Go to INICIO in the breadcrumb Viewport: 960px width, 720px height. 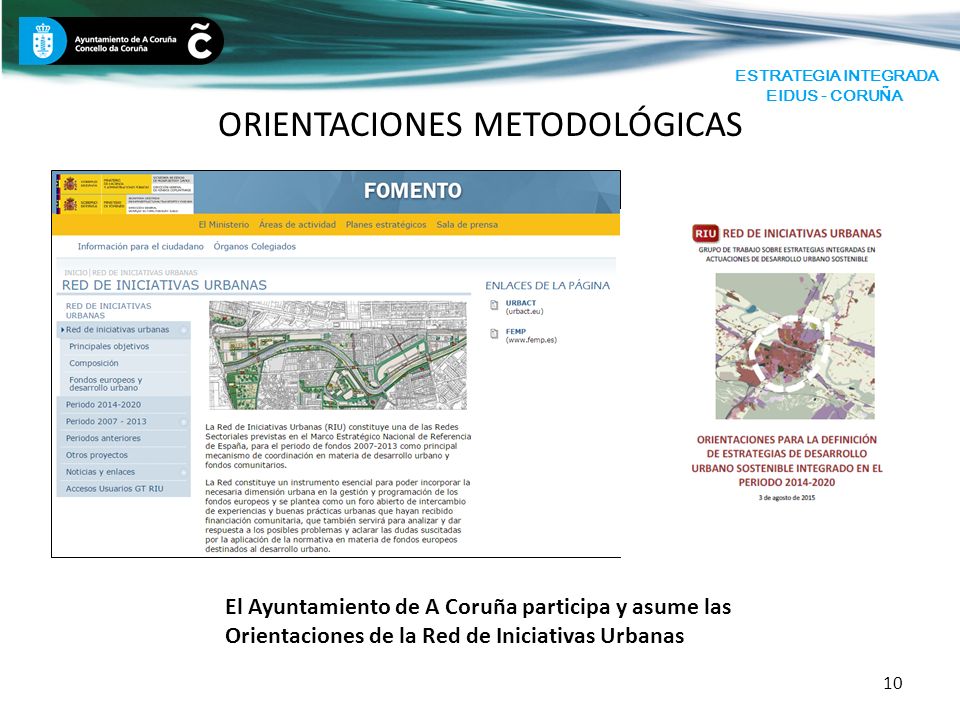point(76,272)
